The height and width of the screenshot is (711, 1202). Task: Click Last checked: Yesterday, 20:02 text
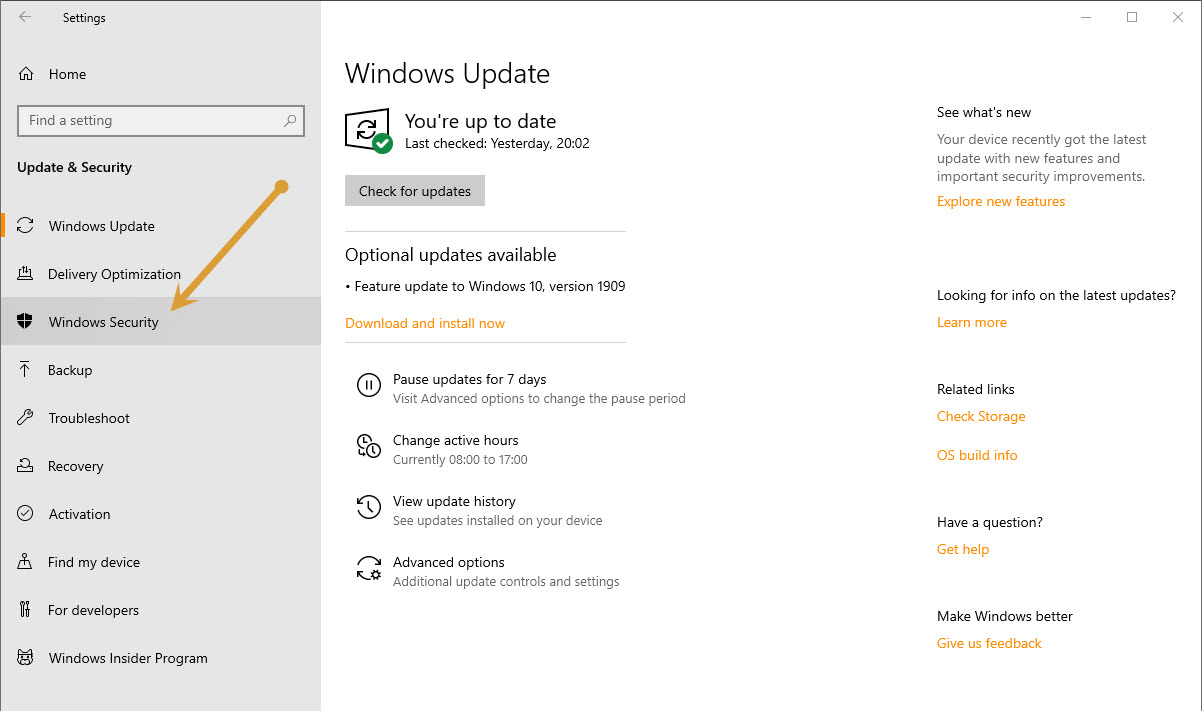click(x=497, y=143)
